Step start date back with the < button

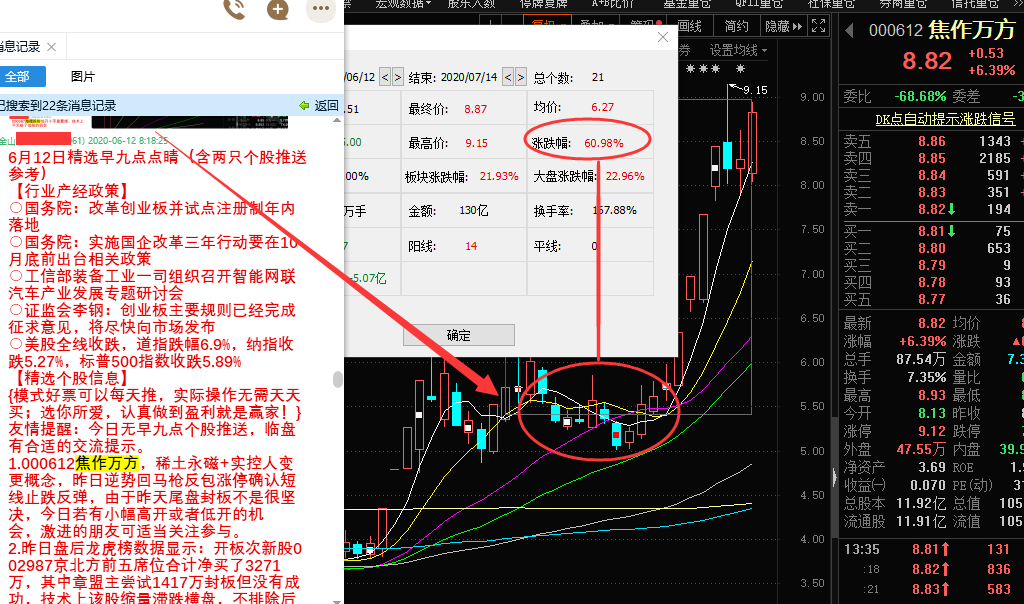click(x=385, y=77)
